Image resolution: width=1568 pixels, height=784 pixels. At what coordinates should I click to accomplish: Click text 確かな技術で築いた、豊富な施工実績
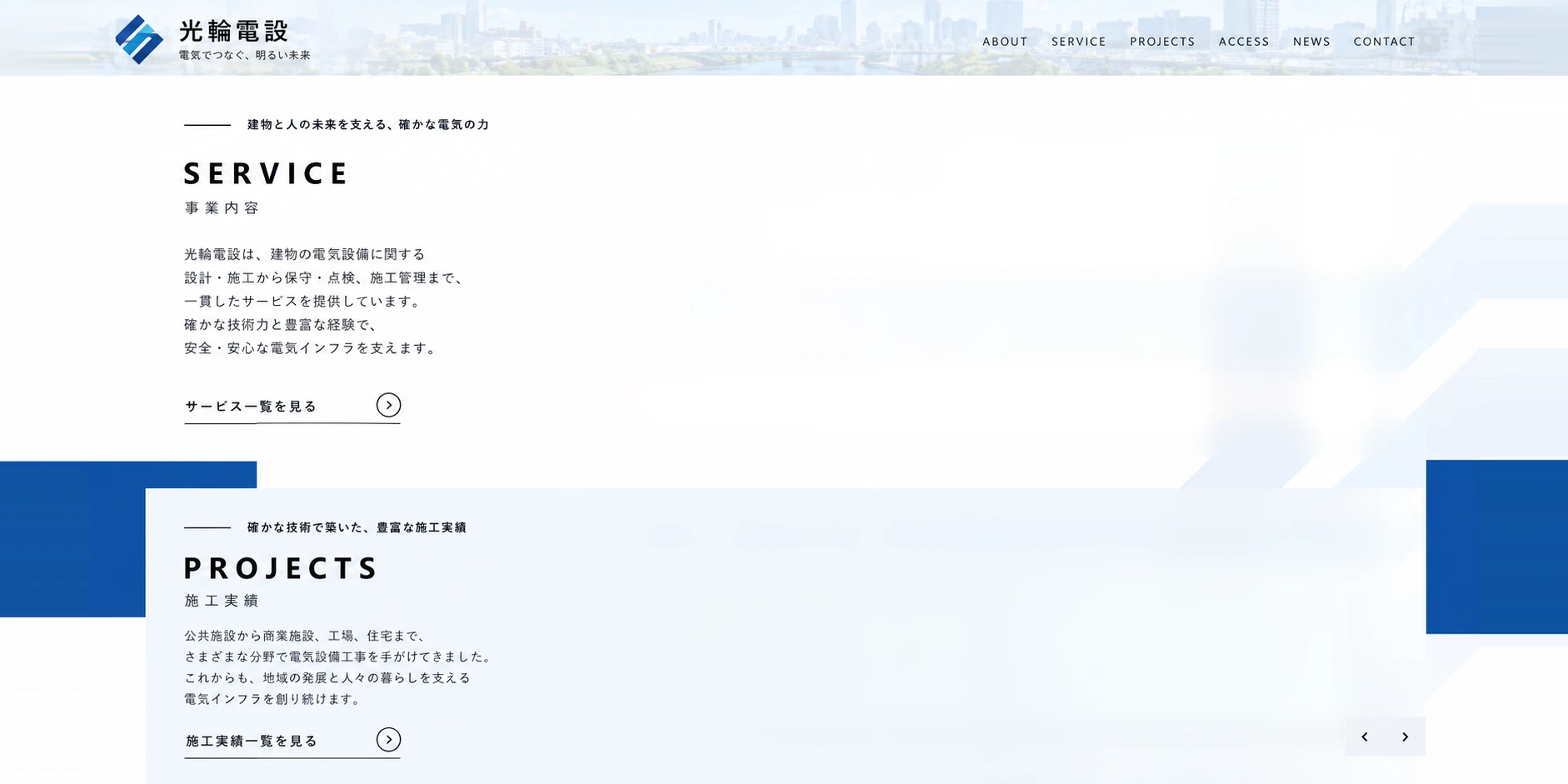(357, 527)
